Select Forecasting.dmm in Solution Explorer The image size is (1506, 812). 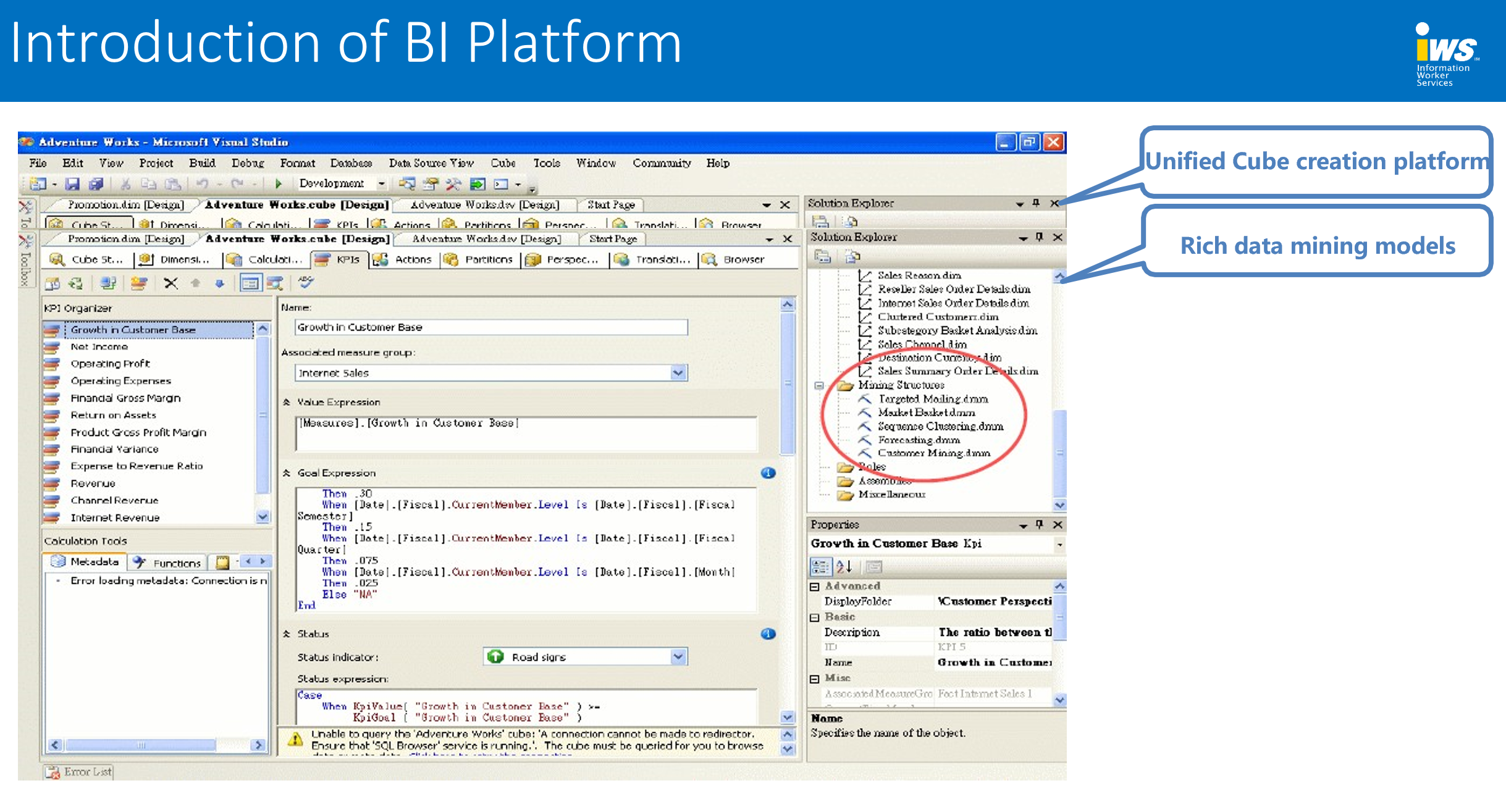click(919, 440)
